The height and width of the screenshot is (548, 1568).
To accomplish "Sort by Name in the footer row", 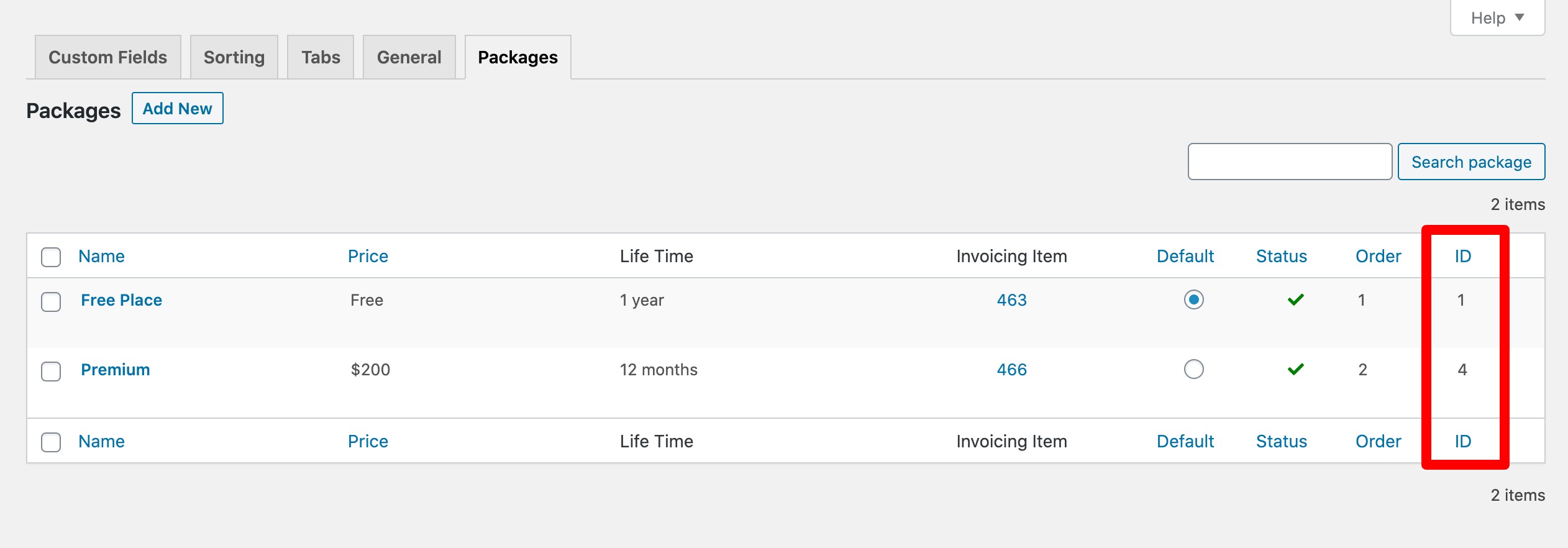I will click(x=101, y=441).
